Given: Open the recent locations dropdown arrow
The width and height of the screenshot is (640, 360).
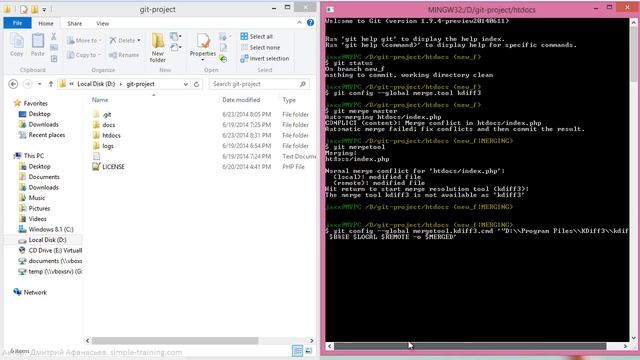Looking at the screenshot, I should [x=40, y=84].
